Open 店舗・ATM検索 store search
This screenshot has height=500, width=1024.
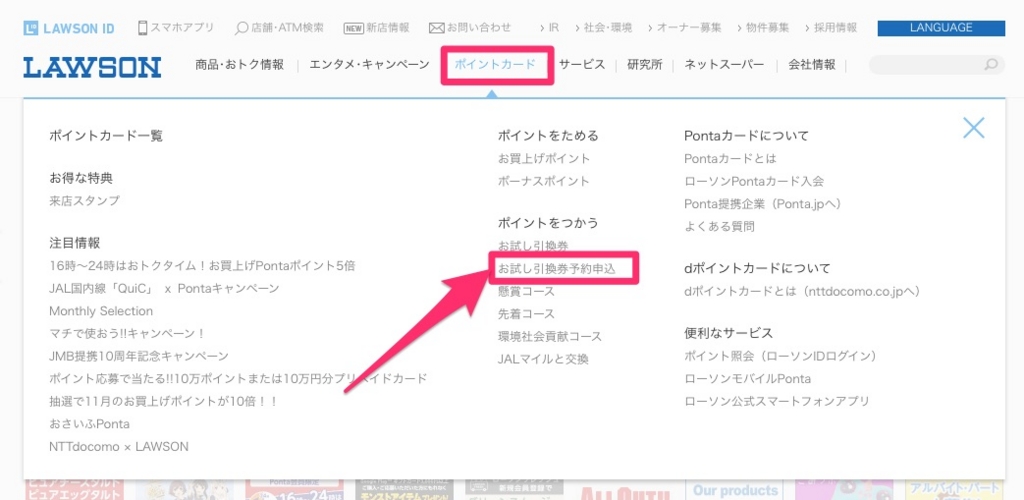[x=280, y=28]
